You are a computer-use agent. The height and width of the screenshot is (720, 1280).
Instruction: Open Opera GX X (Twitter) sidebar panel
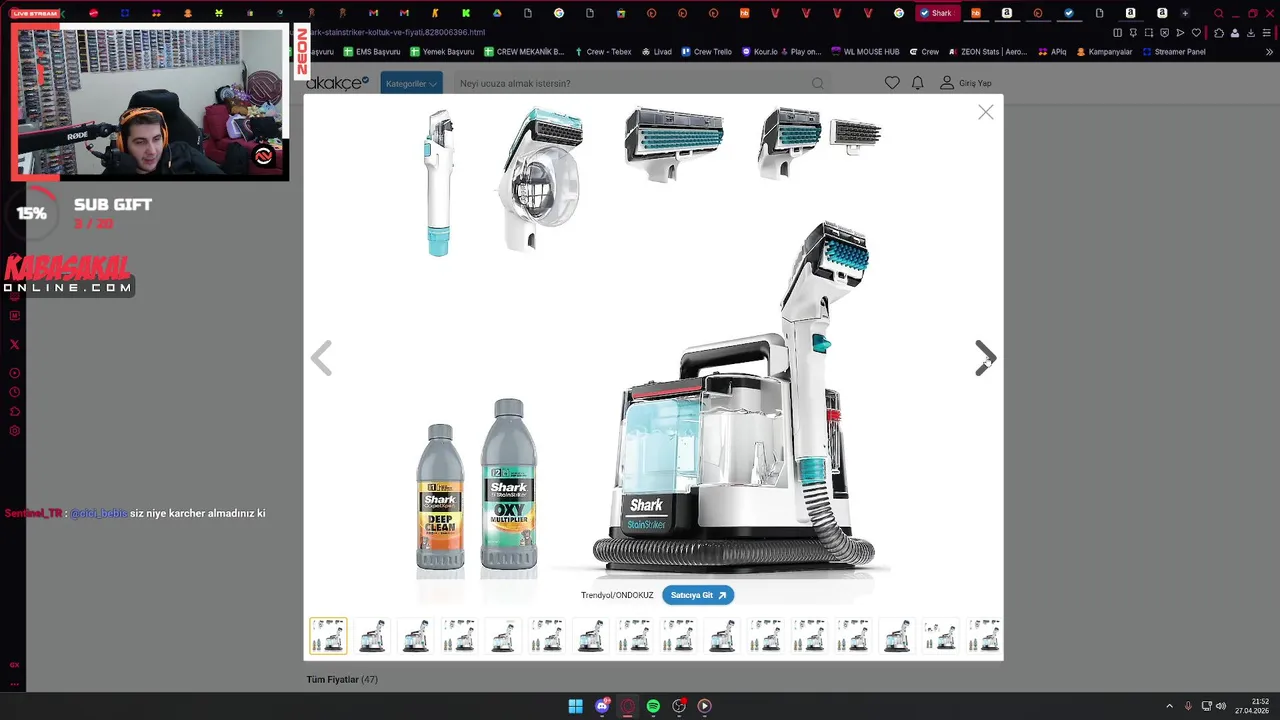click(14, 344)
